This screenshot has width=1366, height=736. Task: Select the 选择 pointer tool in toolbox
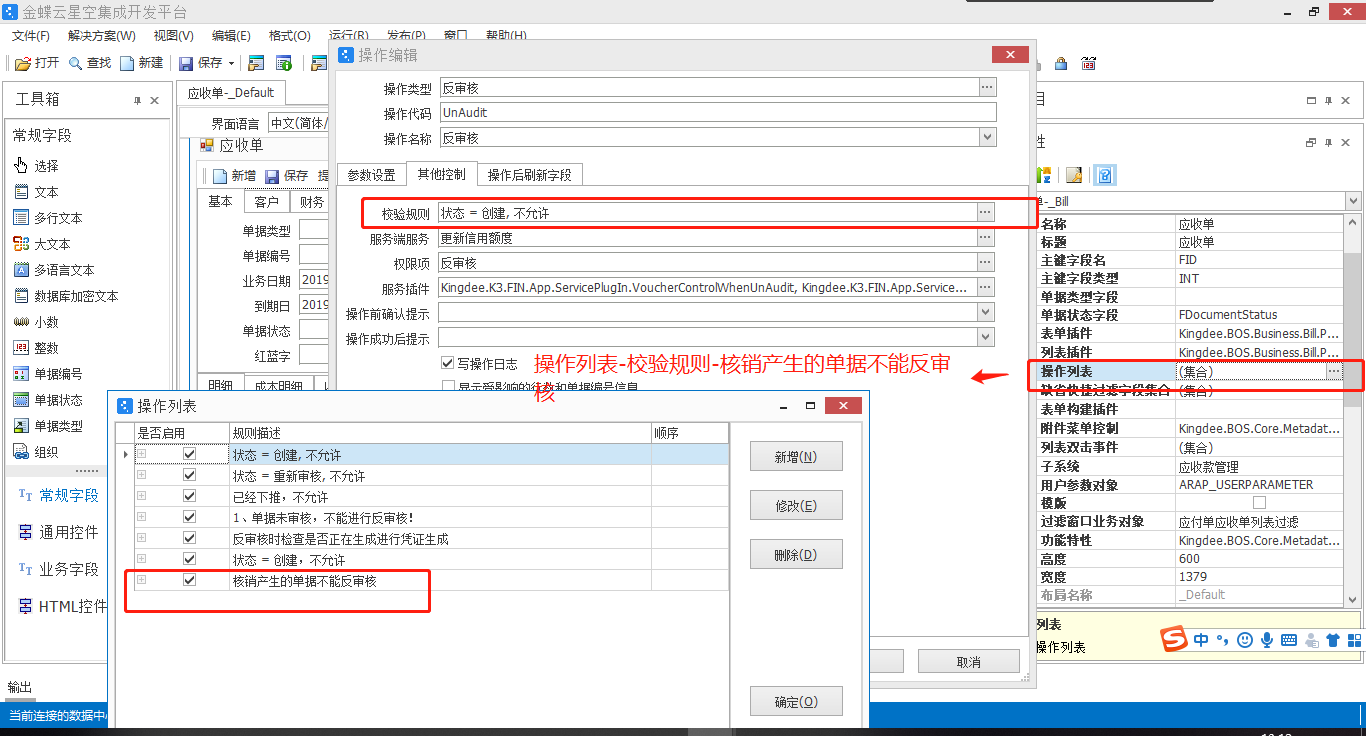pyautogui.click(x=36, y=166)
